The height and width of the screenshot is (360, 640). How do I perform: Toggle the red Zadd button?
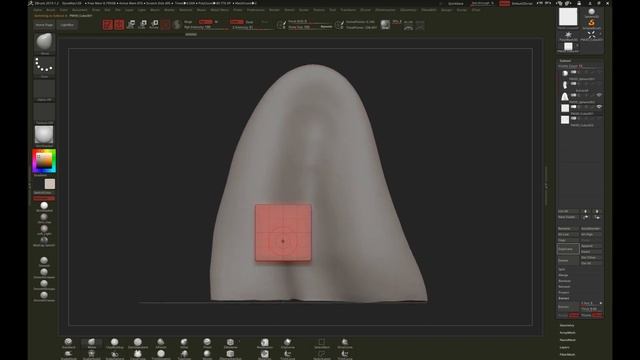237,22
